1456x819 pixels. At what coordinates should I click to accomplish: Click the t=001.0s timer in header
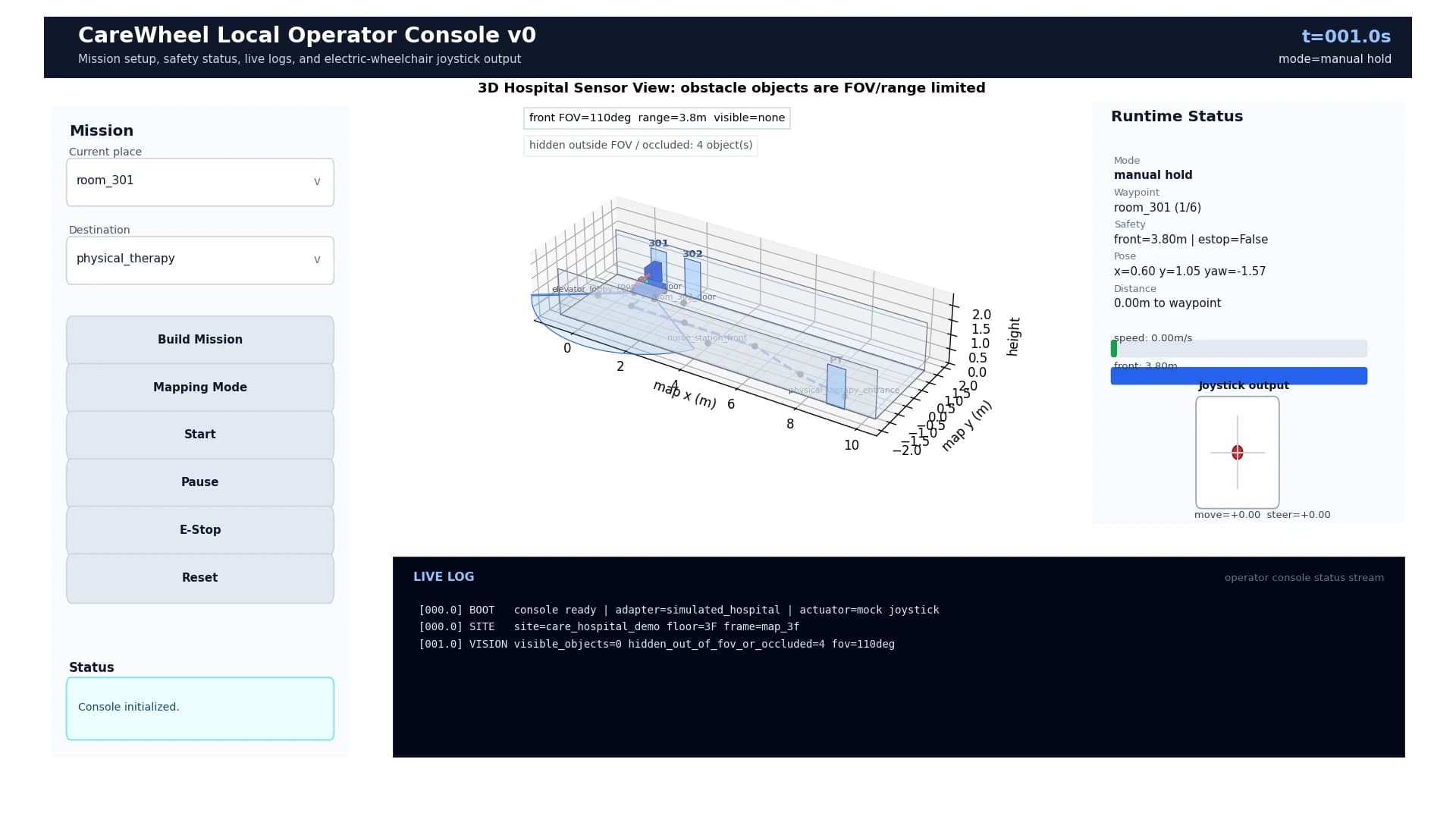click(x=1346, y=36)
